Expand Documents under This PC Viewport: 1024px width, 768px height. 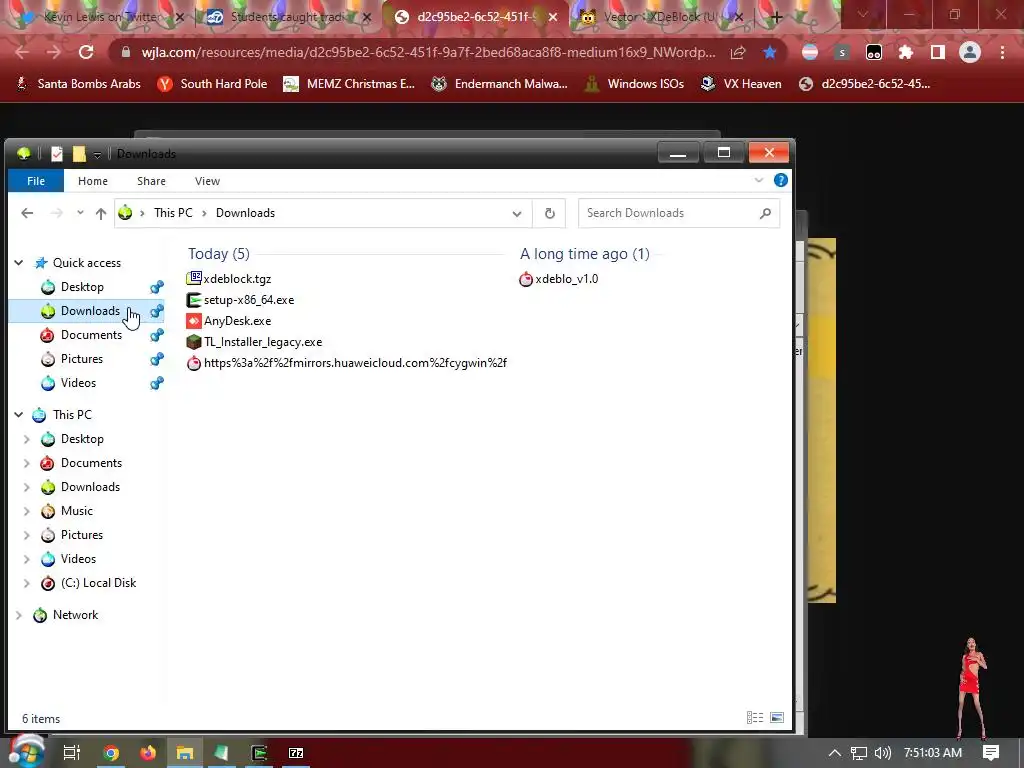click(x=27, y=463)
